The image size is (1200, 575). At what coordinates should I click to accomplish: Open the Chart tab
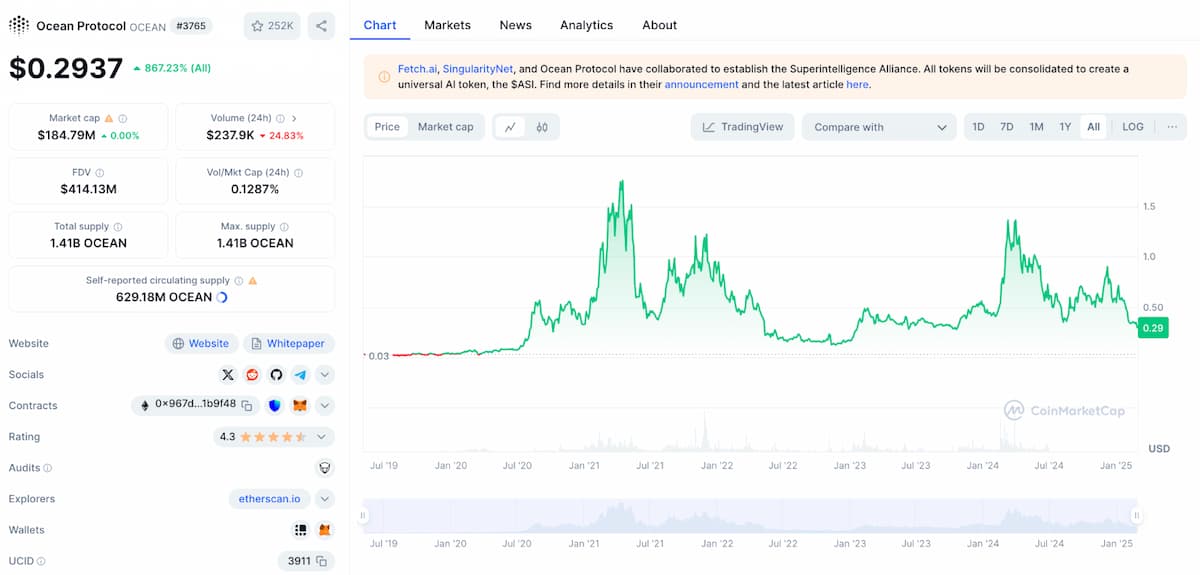380,25
